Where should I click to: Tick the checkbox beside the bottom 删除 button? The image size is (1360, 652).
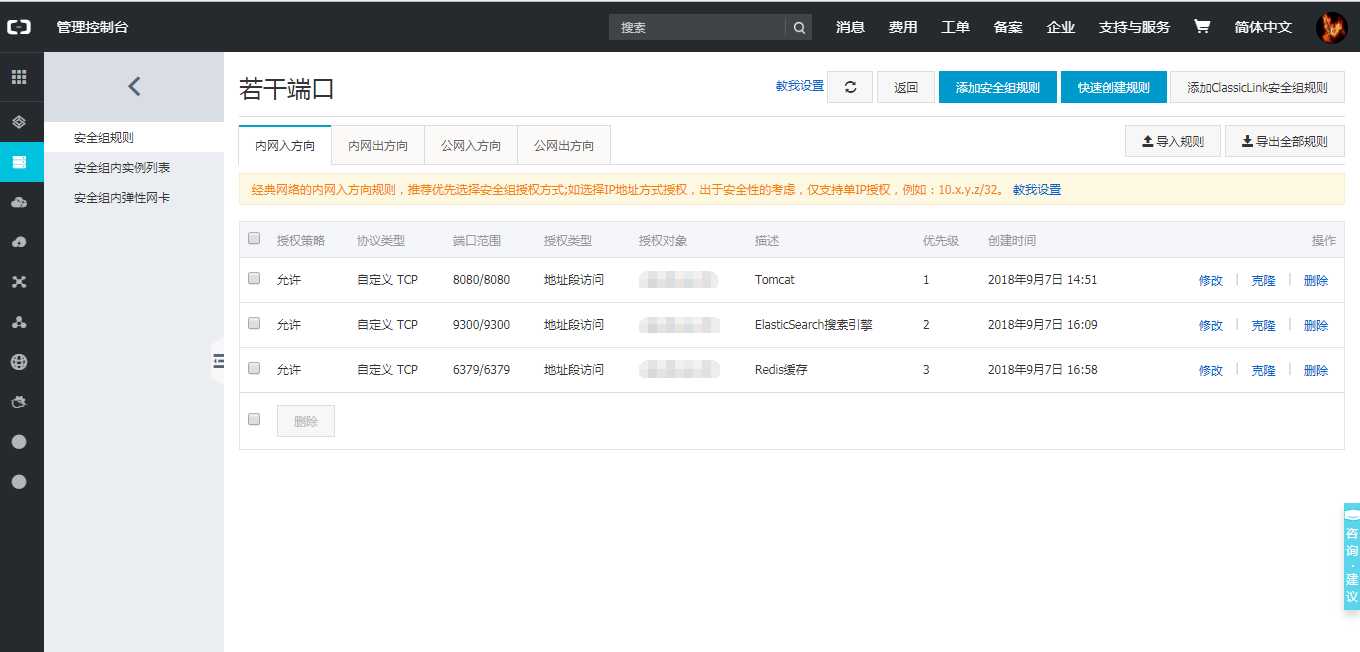coord(254,419)
